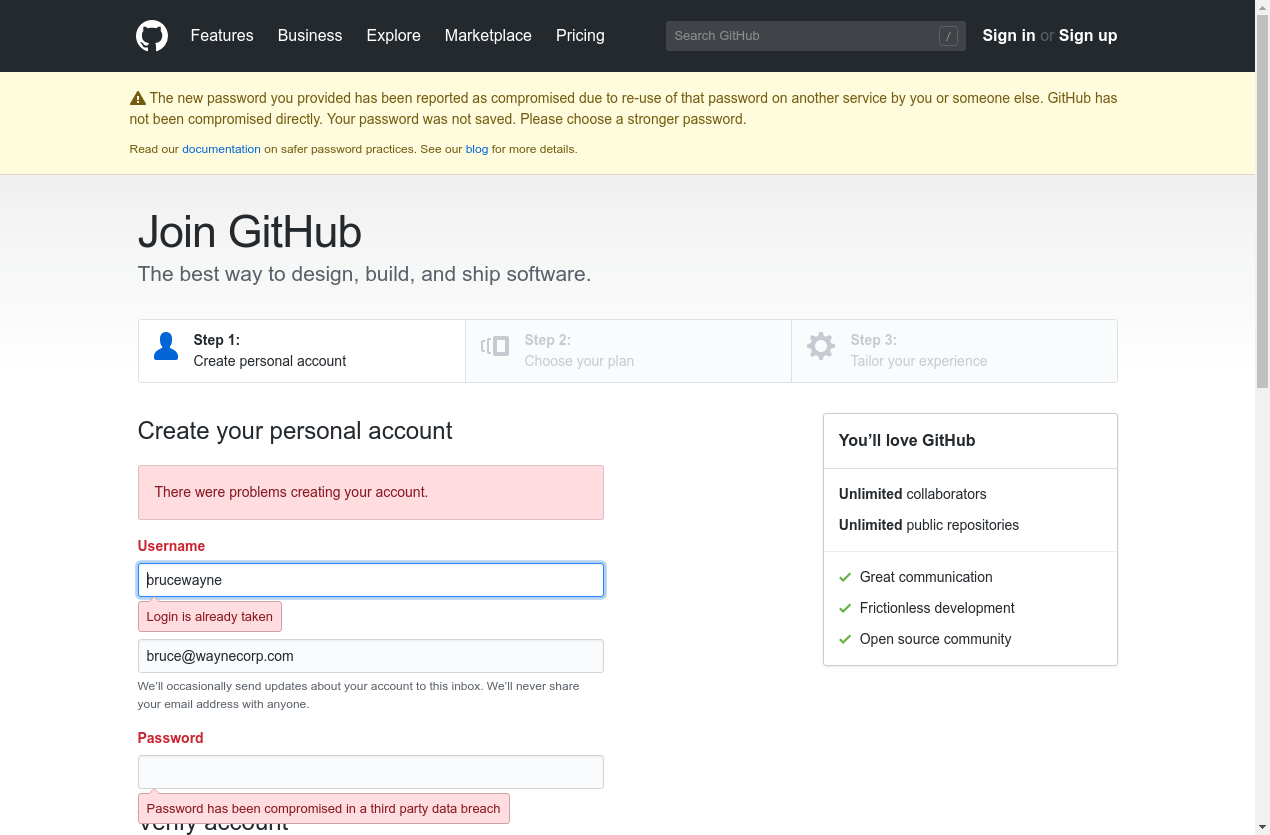Click the warning triangle icon in banner

point(138,98)
